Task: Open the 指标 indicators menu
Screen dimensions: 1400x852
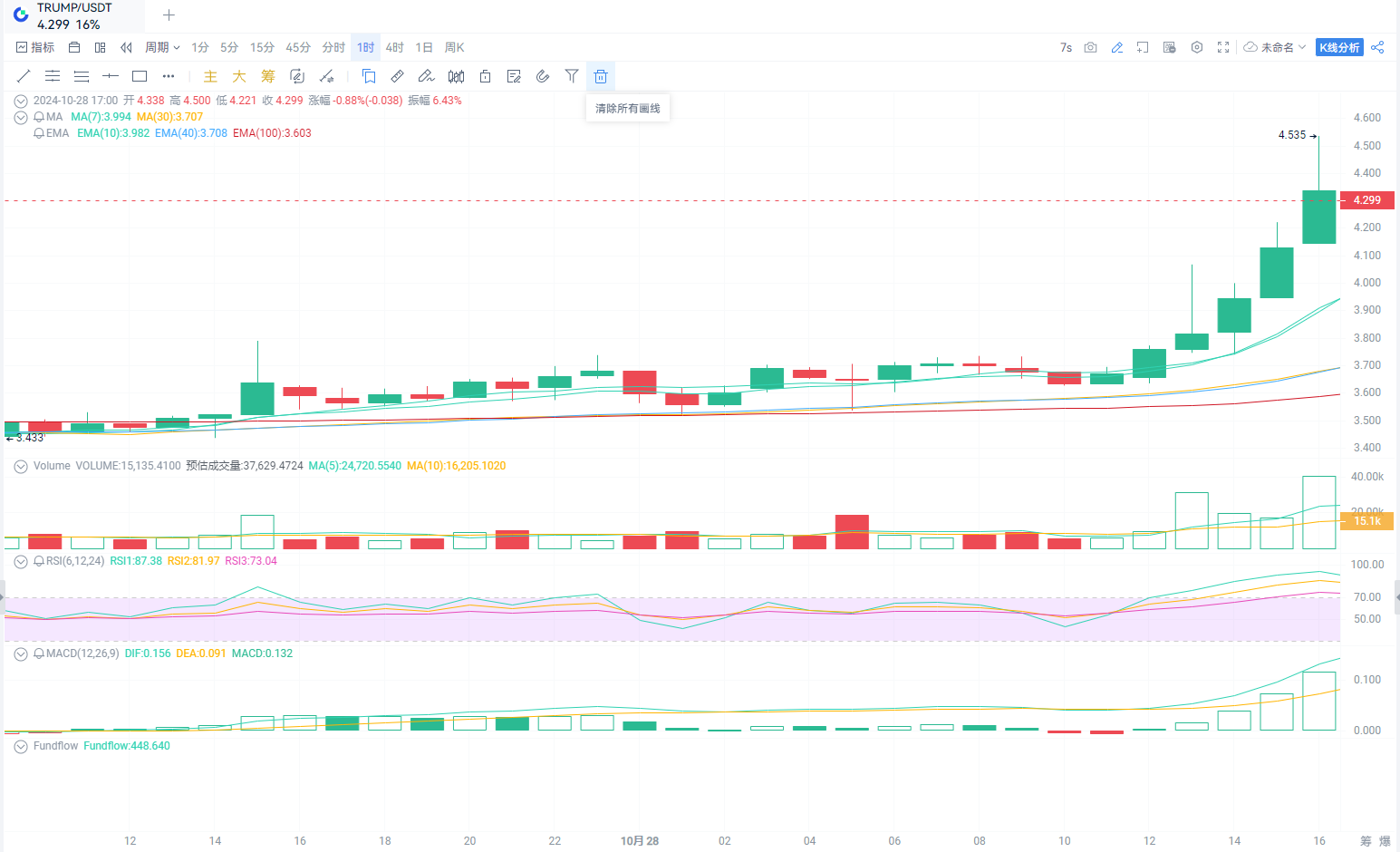Action: pyautogui.click(x=35, y=47)
